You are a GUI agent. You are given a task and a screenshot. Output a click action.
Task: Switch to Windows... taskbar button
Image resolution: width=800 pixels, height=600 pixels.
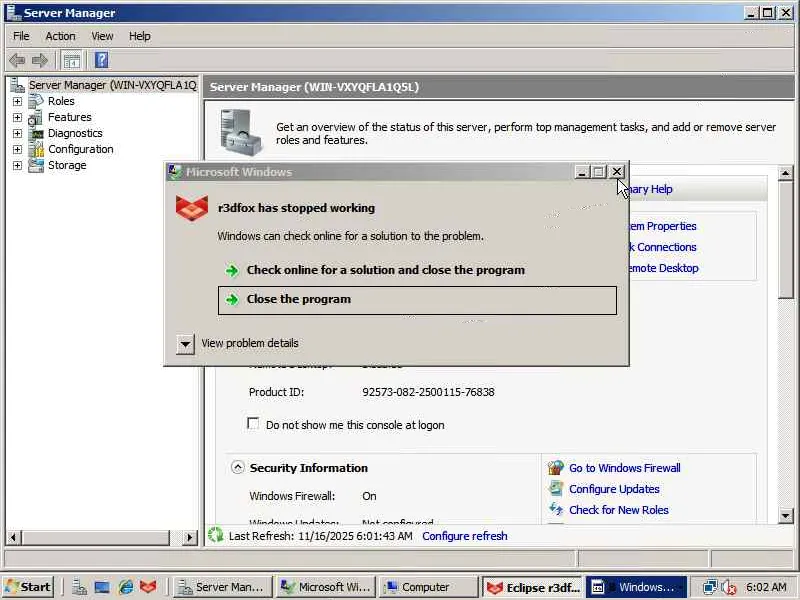636,587
